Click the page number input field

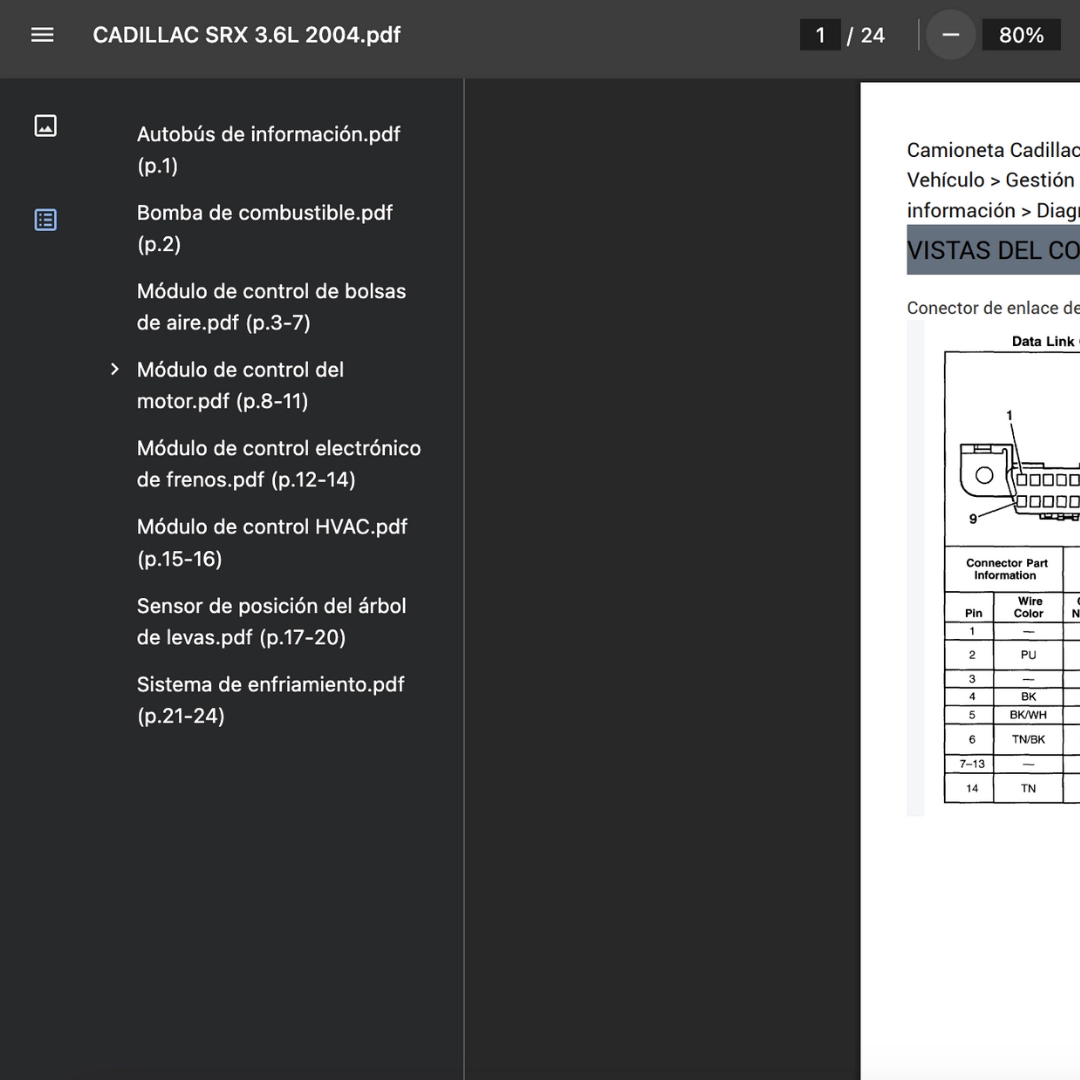click(820, 35)
